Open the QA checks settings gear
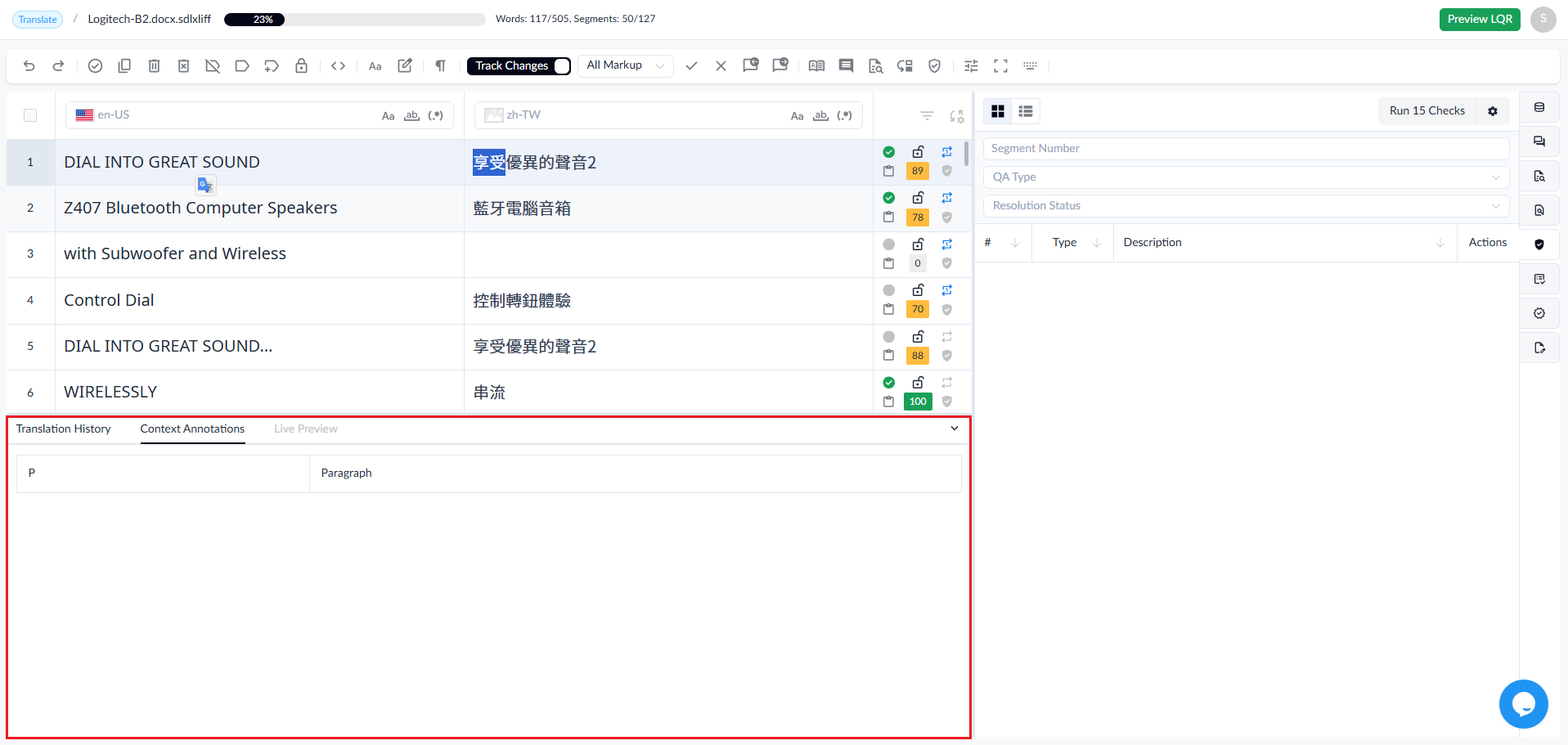 pyautogui.click(x=1493, y=111)
